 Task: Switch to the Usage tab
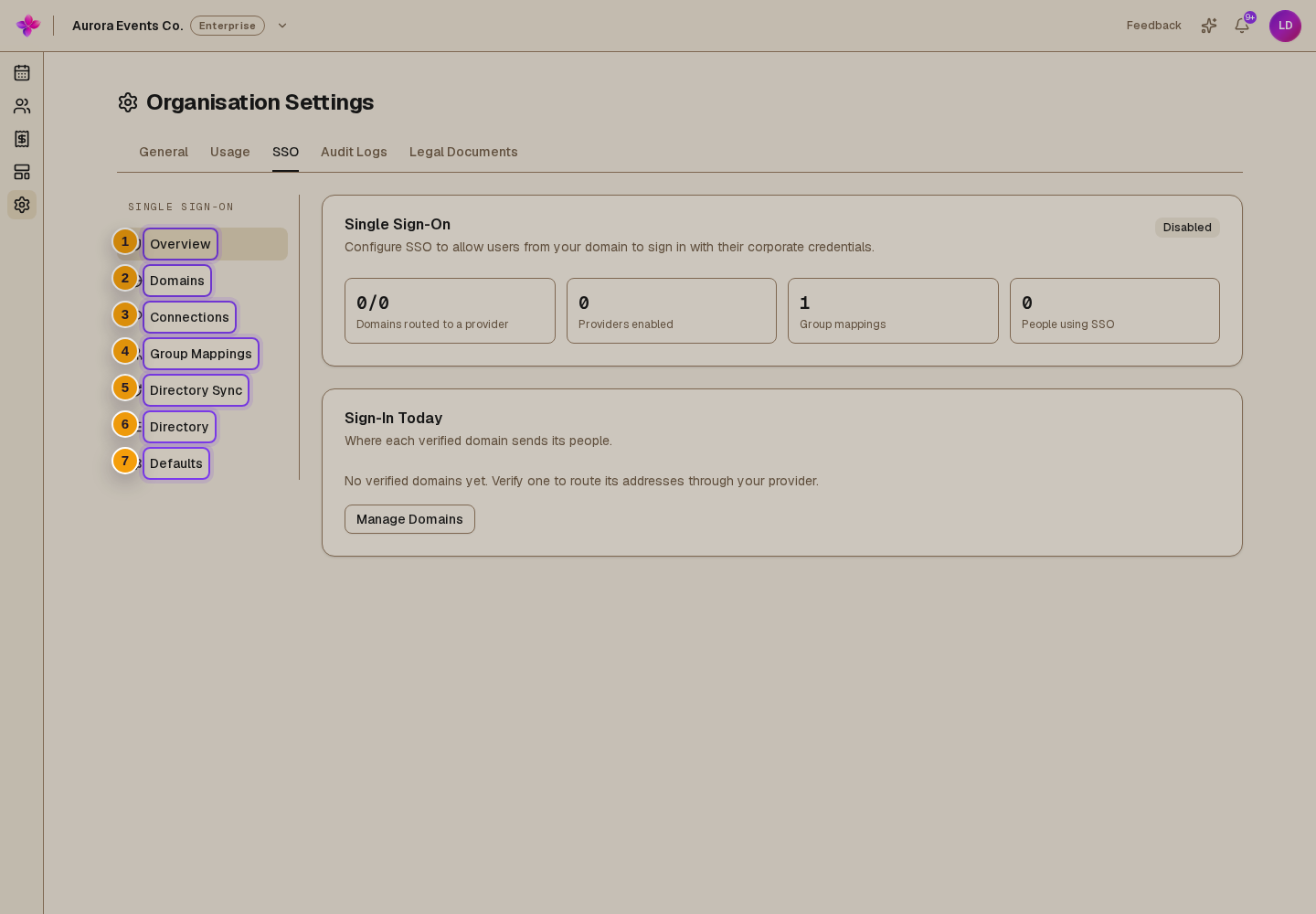(x=230, y=152)
